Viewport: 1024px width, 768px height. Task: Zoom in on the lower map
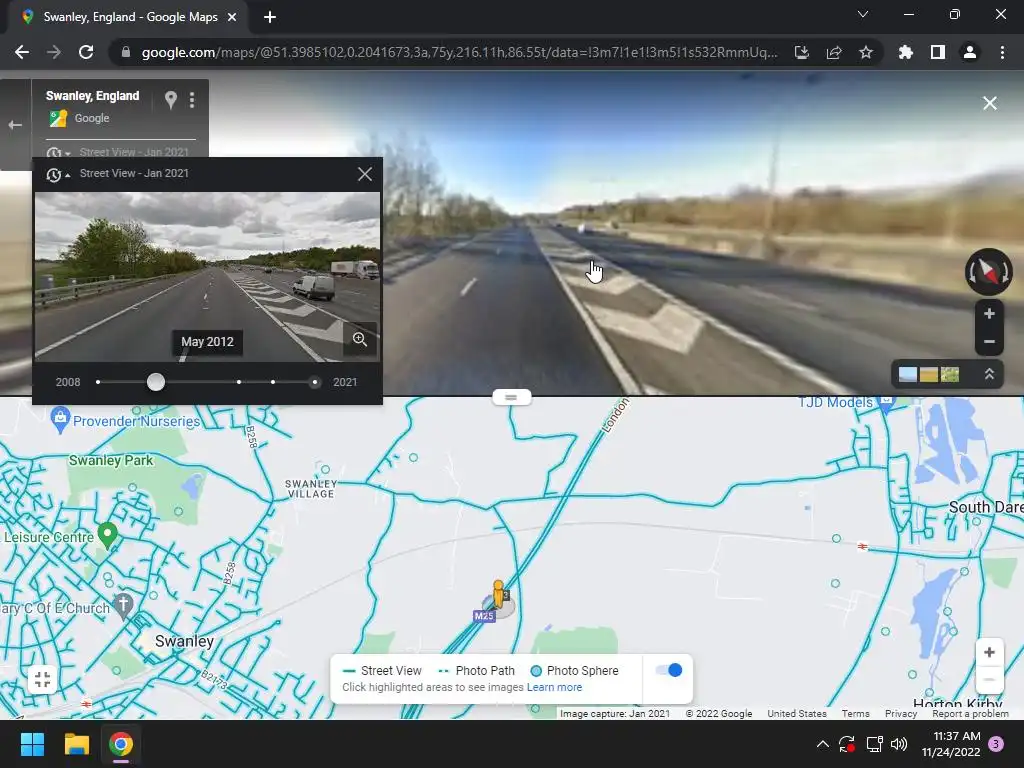[x=989, y=652]
